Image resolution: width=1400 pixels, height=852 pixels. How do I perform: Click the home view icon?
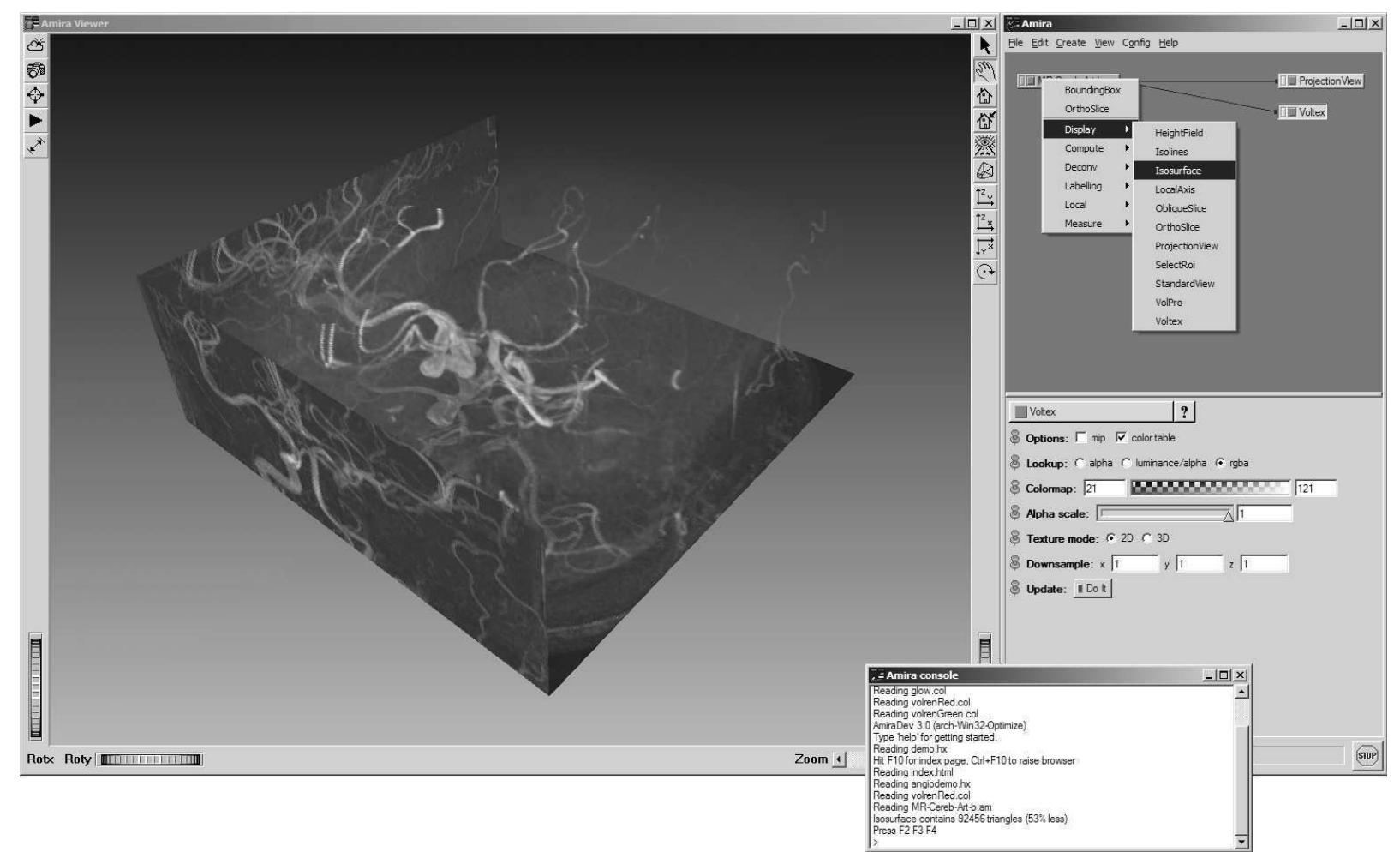[x=985, y=96]
